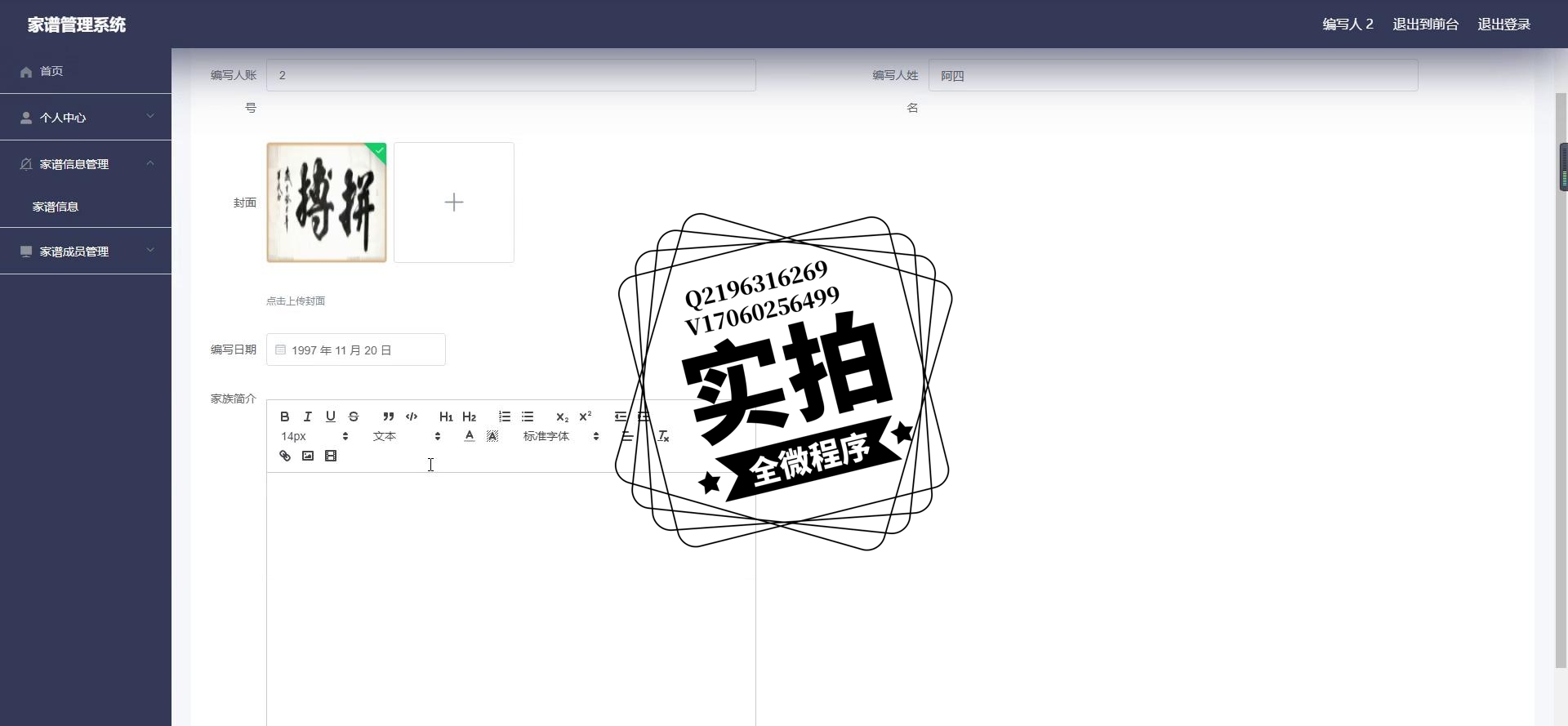Click the 编写人姓名 input field
The image size is (1568, 726).
point(1173,75)
